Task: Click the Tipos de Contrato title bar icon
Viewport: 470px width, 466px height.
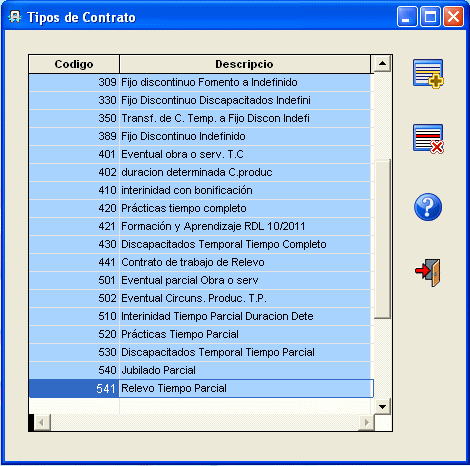Action: point(15,17)
